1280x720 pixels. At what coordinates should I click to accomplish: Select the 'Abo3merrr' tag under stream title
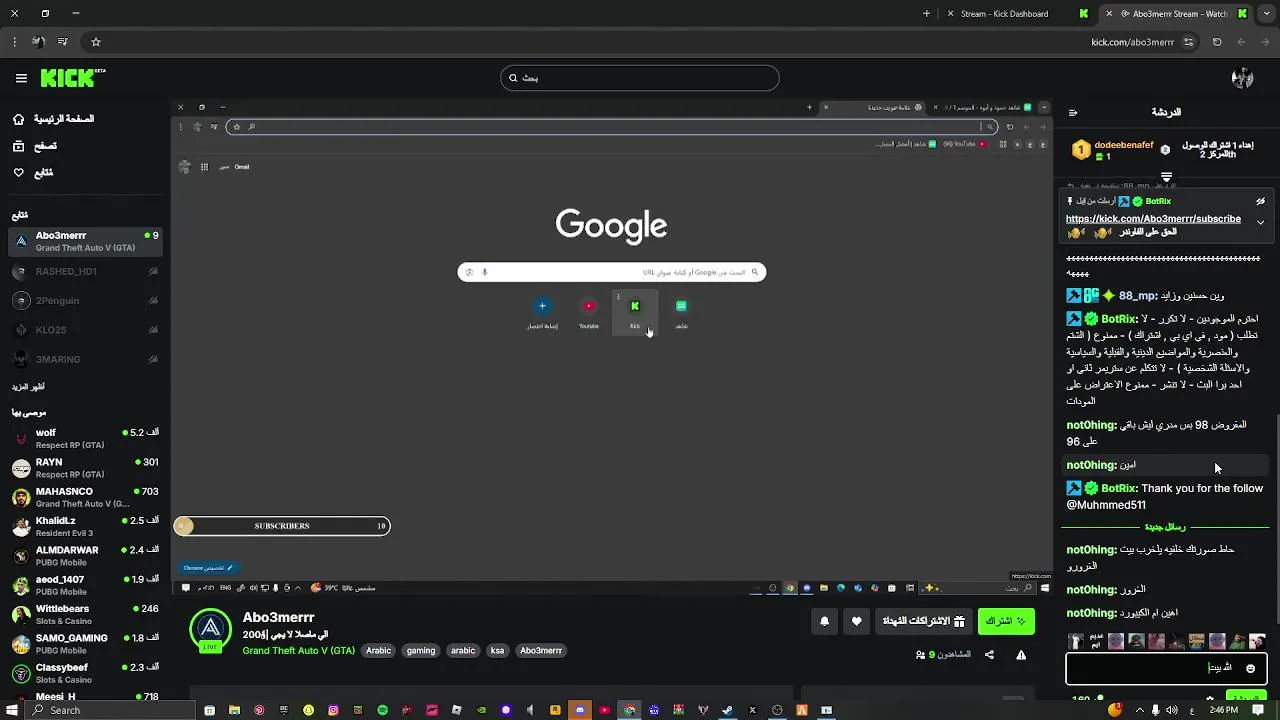[541, 650]
